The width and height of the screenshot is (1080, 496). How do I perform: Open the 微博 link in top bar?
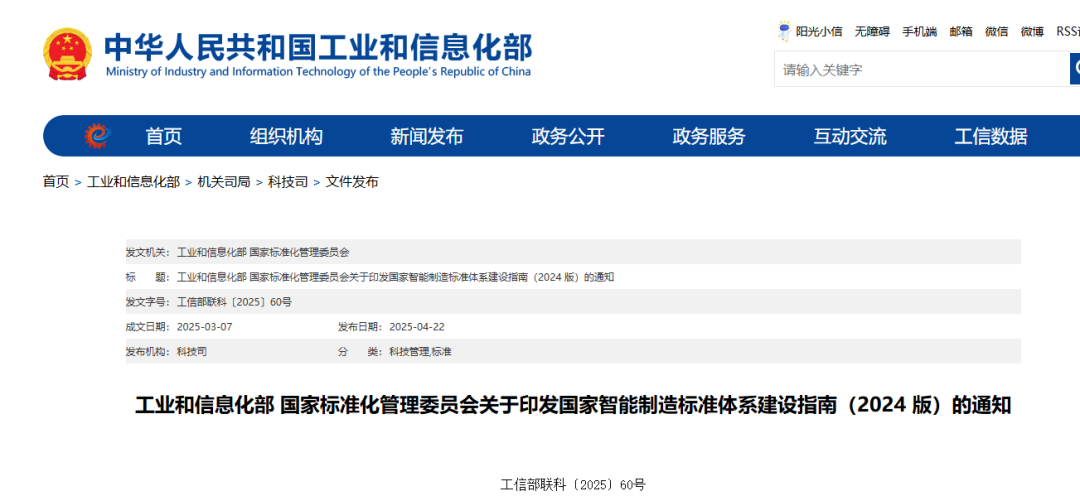[x=1032, y=31]
